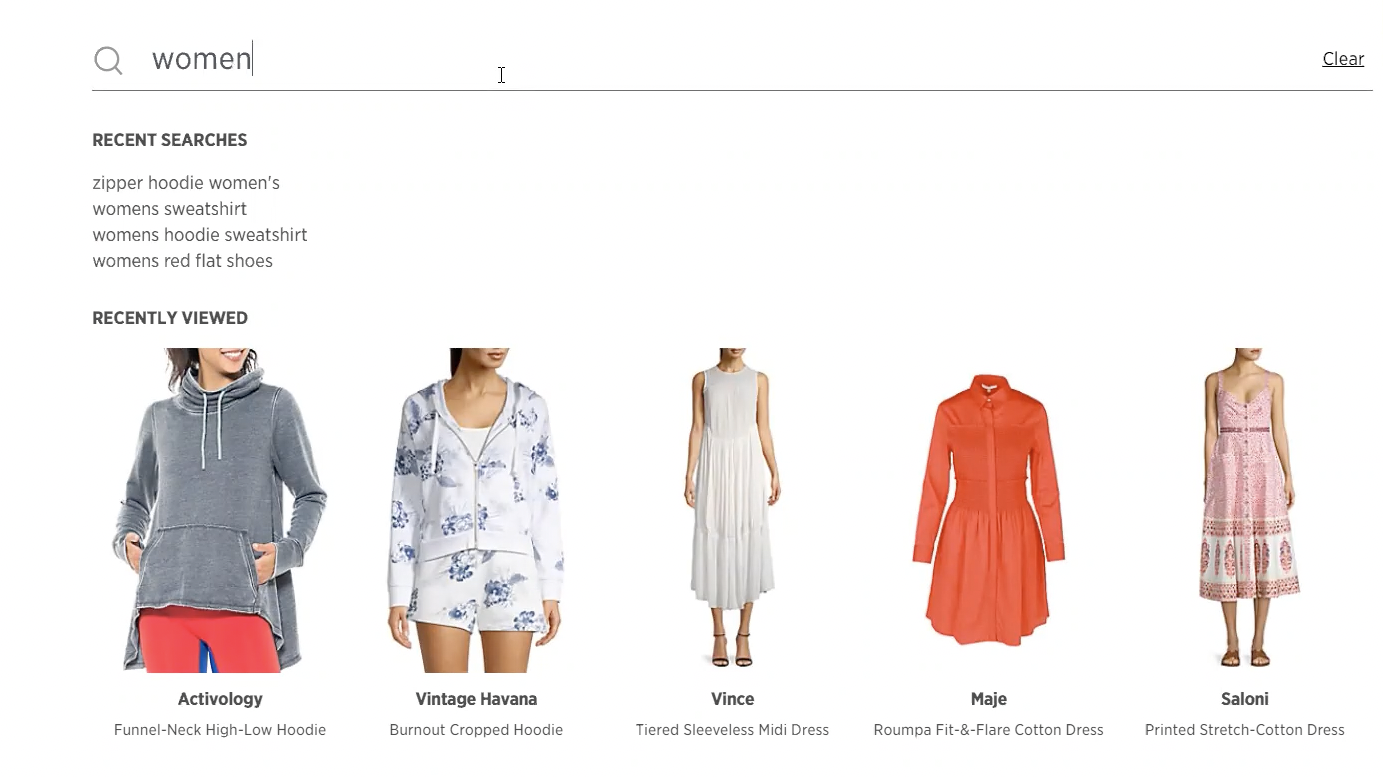The height and width of the screenshot is (777, 1383).
Task: Clear the search text via Clear link
Action: click(1343, 59)
